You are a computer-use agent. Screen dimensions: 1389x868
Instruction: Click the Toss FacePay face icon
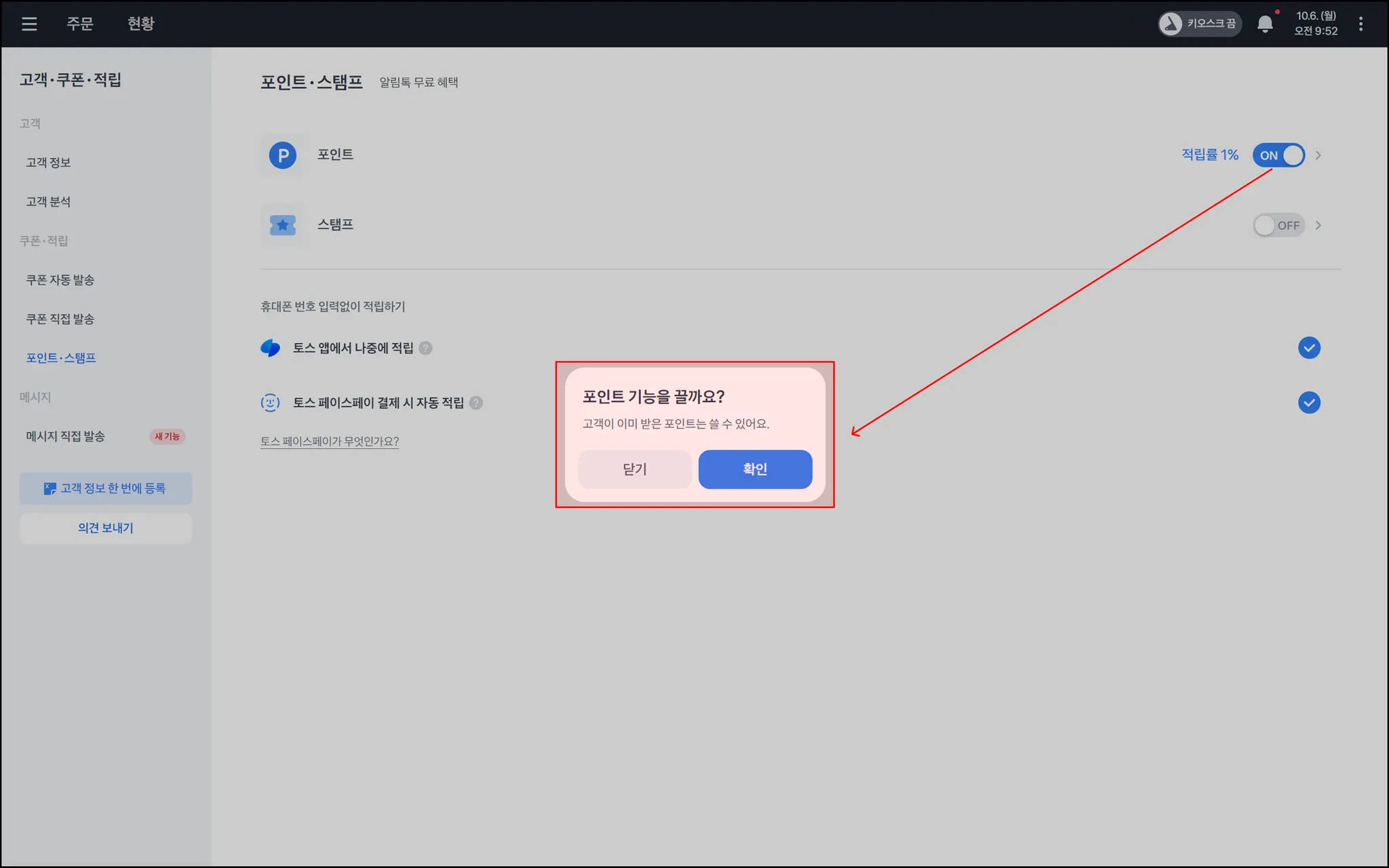(271, 403)
